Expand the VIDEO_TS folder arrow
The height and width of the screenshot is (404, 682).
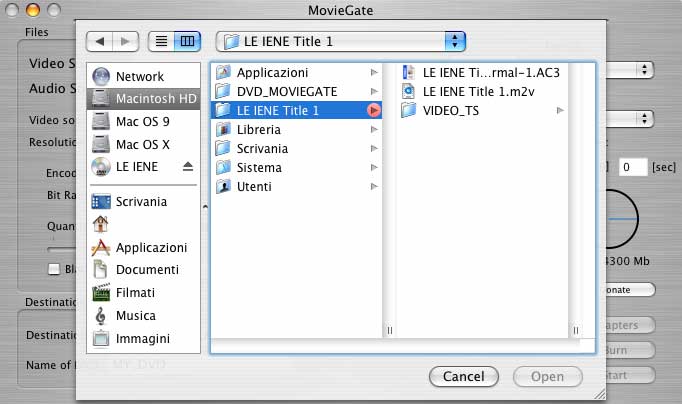point(560,110)
